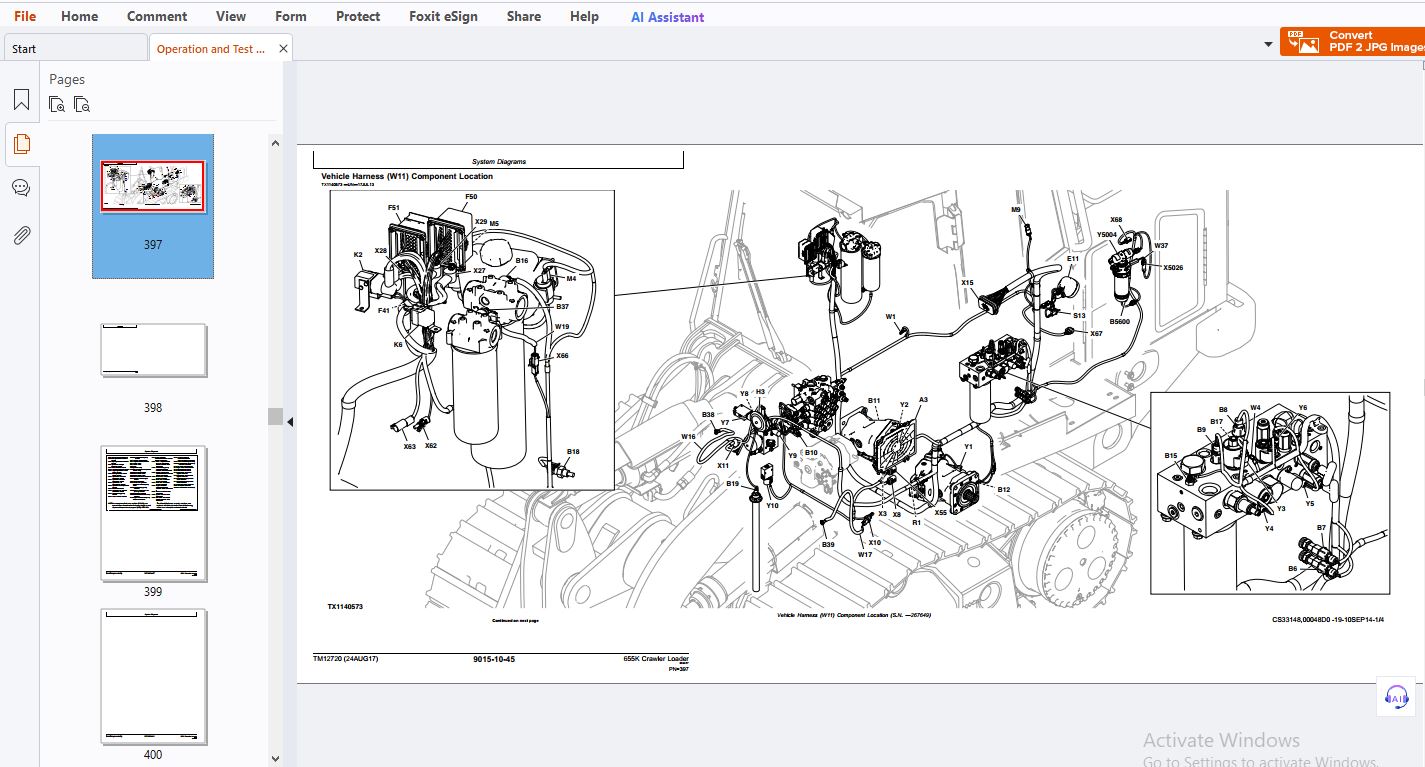Click the "System Diagrams" header text
This screenshot has width=1425, height=767.
(499, 161)
